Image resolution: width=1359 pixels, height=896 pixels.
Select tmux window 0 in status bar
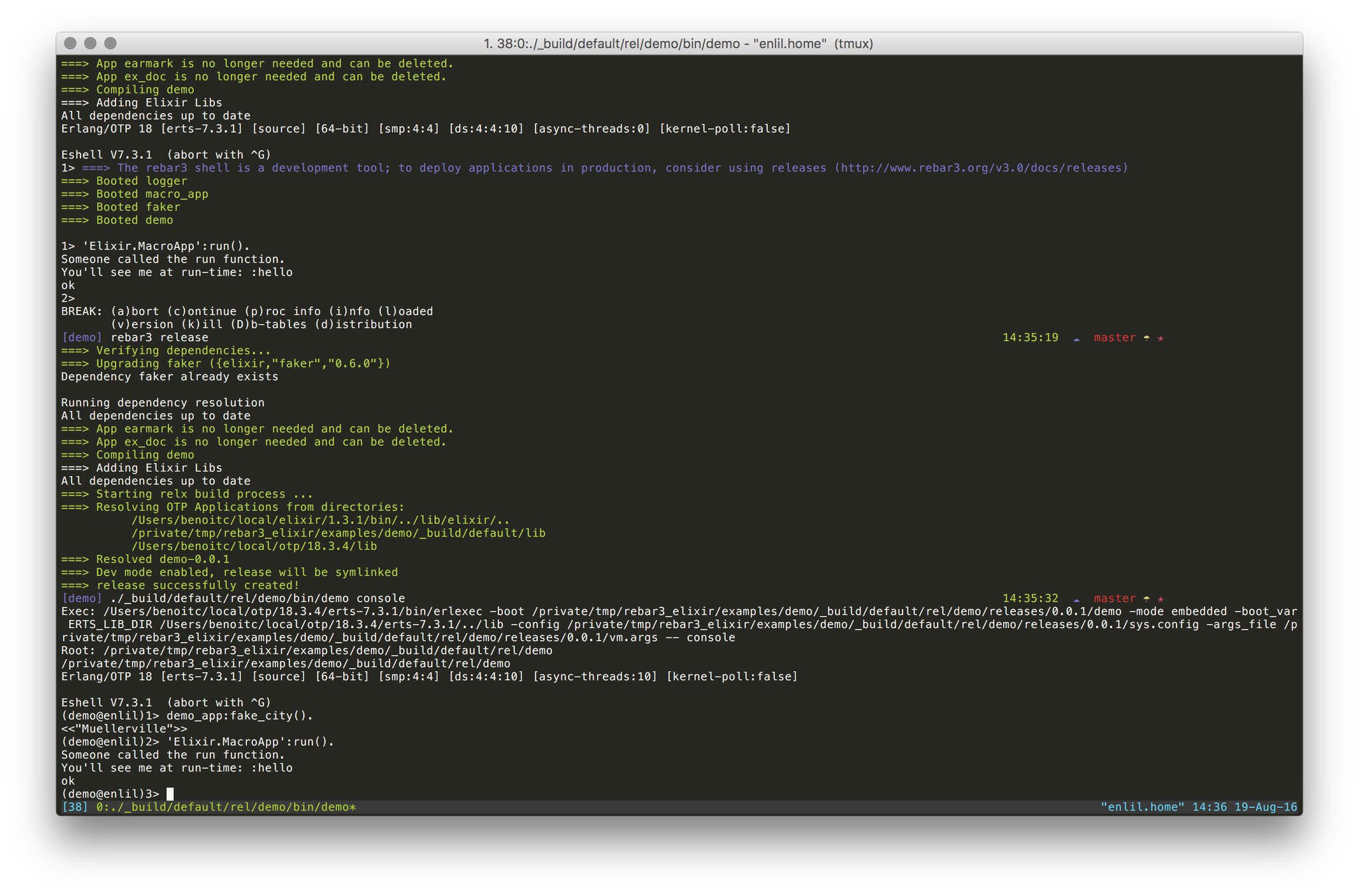[226, 807]
